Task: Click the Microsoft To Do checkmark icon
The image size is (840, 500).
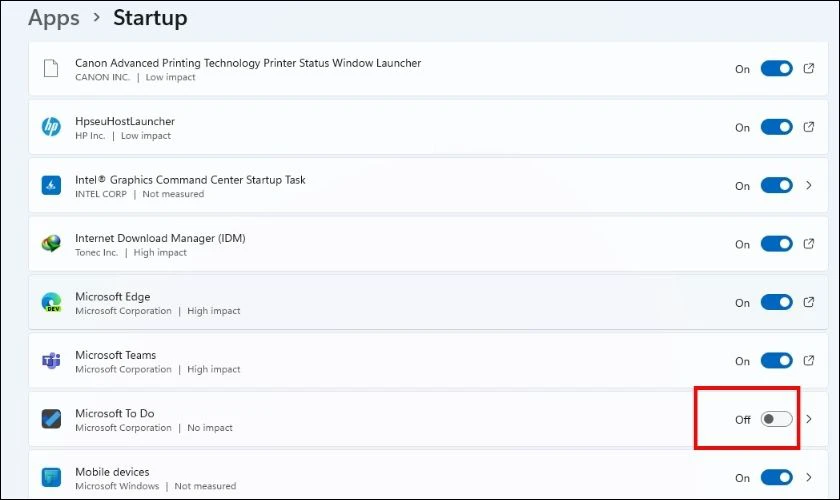Action: (x=51, y=419)
